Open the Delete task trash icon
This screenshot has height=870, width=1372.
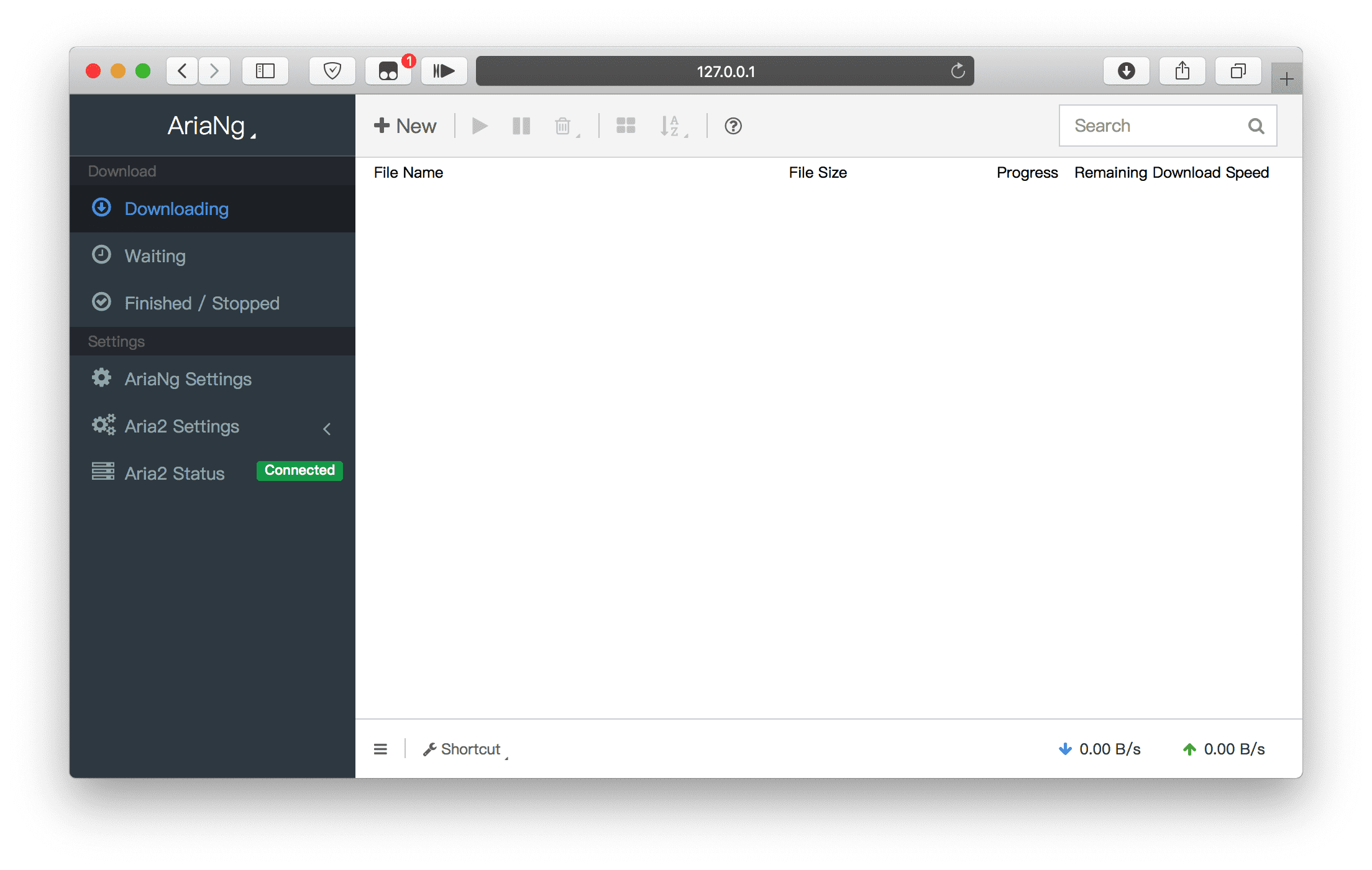click(562, 126)
